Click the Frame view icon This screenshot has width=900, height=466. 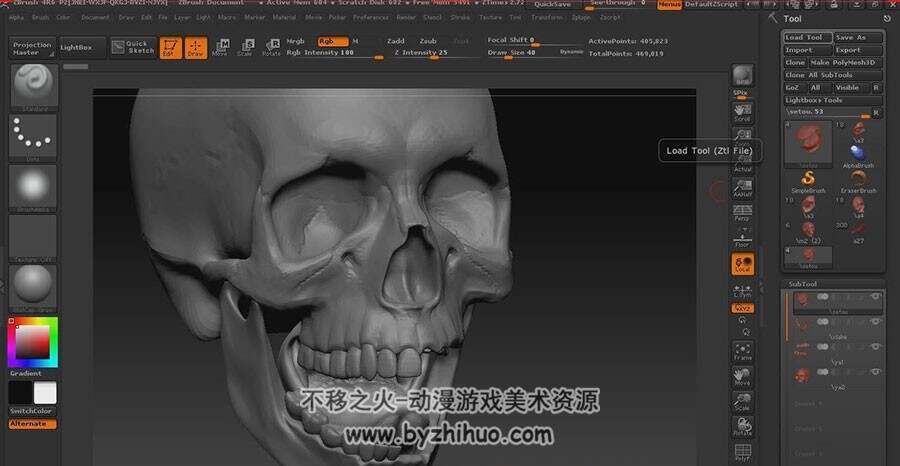click(743, 351)
